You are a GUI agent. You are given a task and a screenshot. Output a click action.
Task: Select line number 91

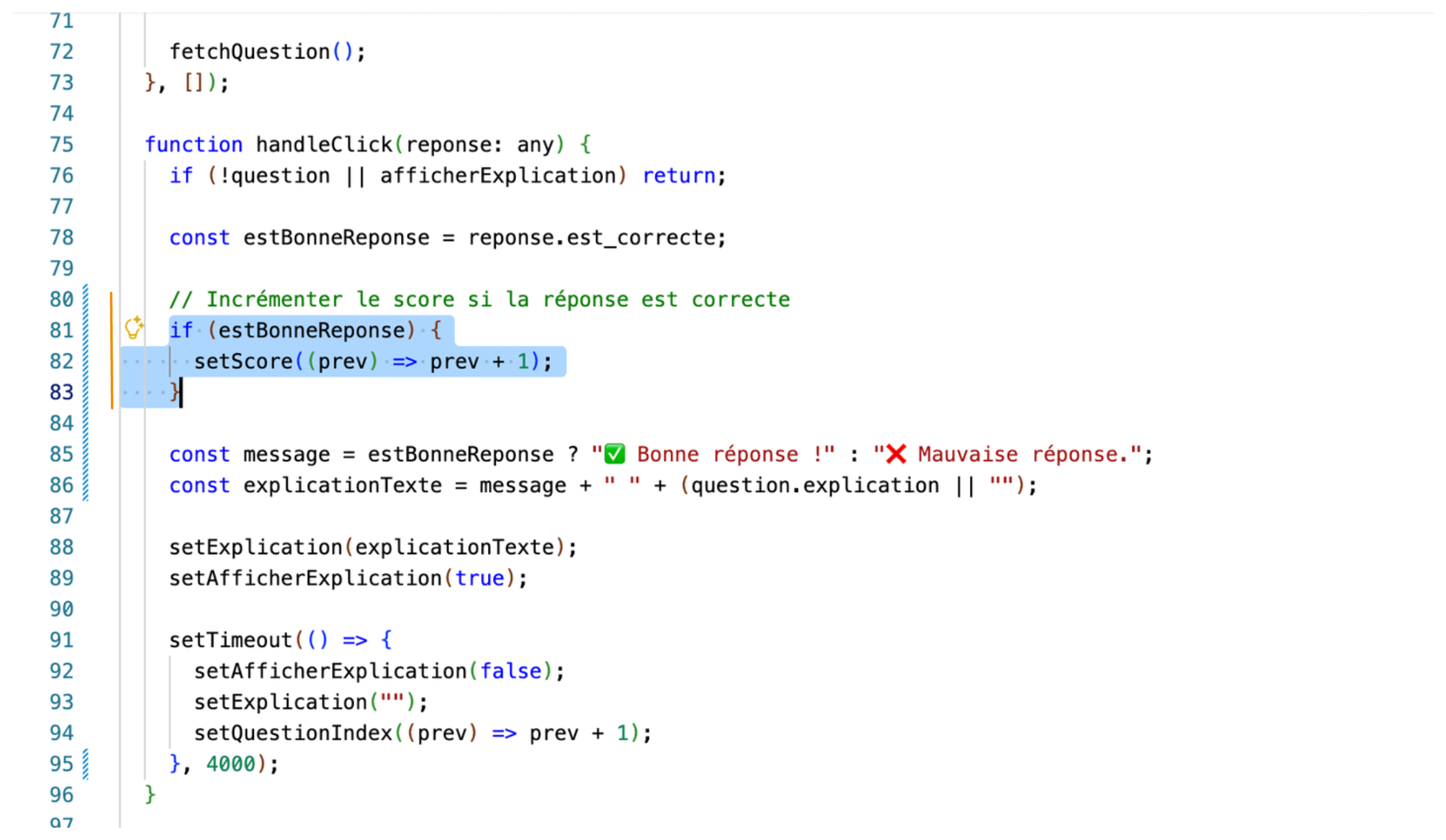(x=62, y=640)
